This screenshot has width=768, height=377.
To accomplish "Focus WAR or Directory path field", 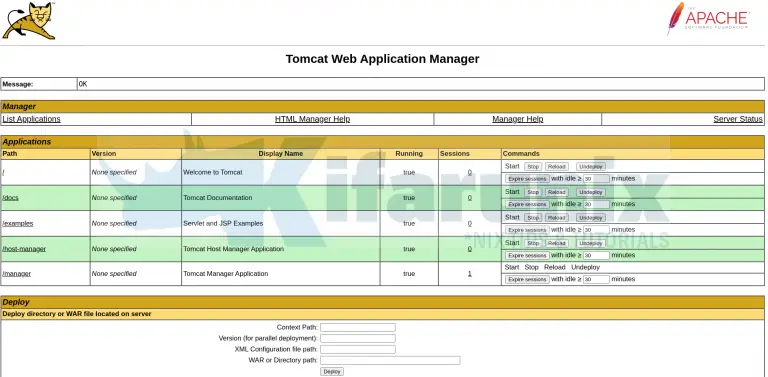I will tap(390, 360).
